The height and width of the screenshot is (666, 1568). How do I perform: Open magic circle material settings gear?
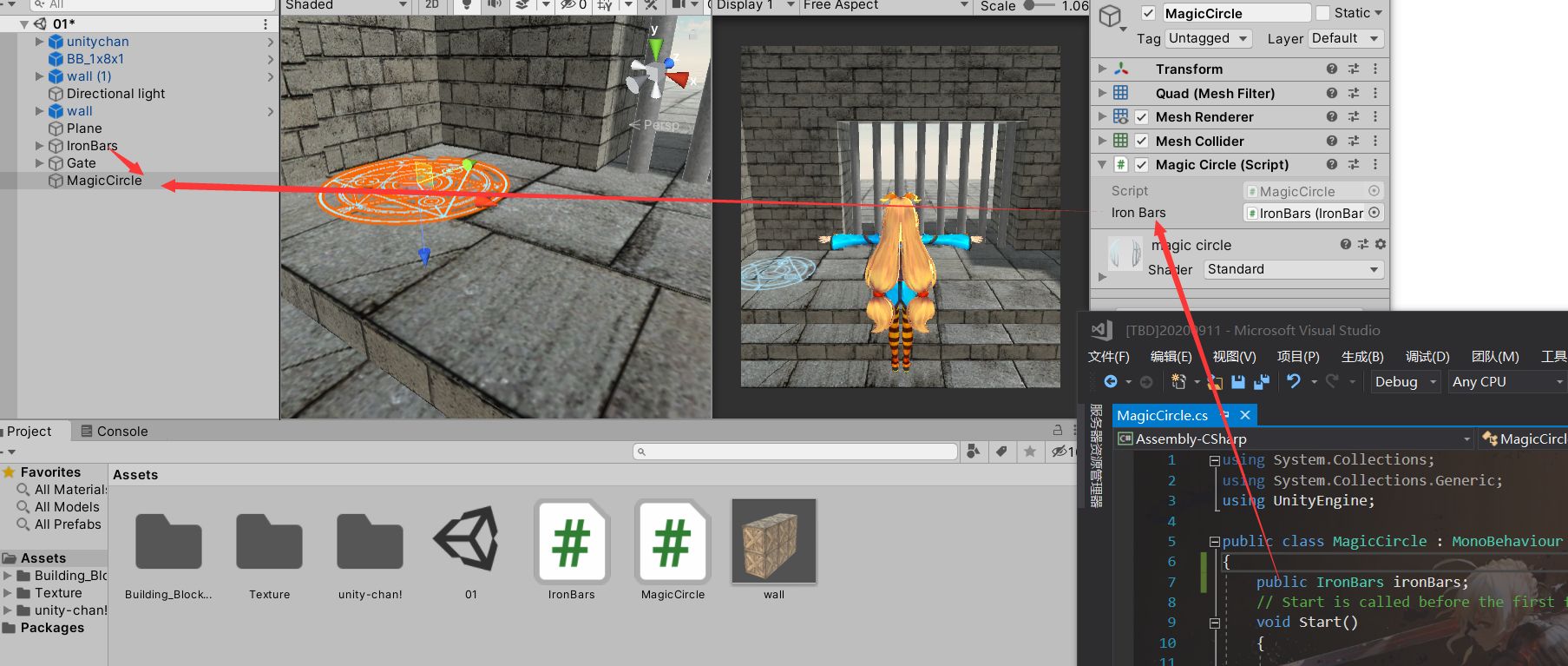click(x=1381, y=245)
